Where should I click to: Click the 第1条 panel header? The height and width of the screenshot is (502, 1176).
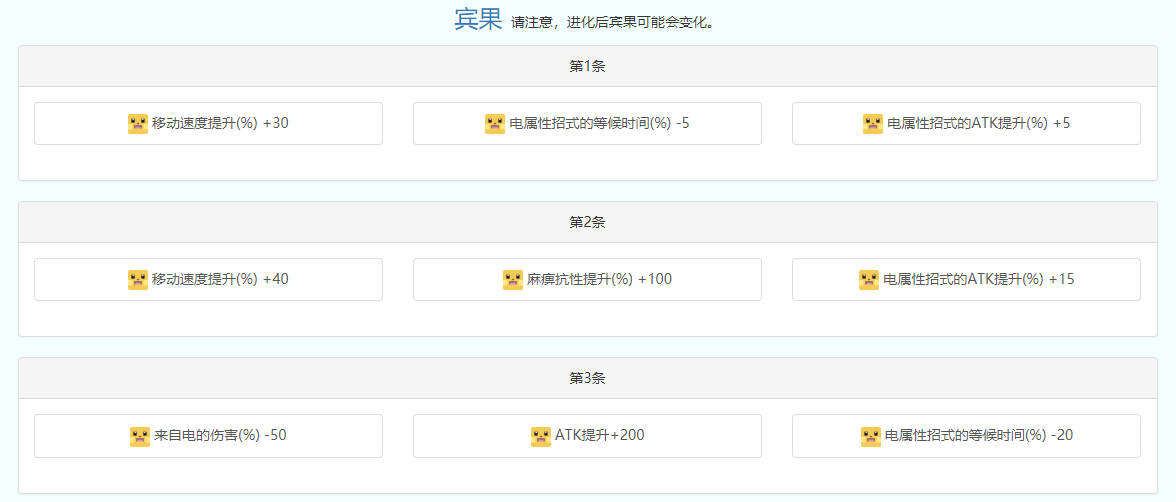coord(587,66)
